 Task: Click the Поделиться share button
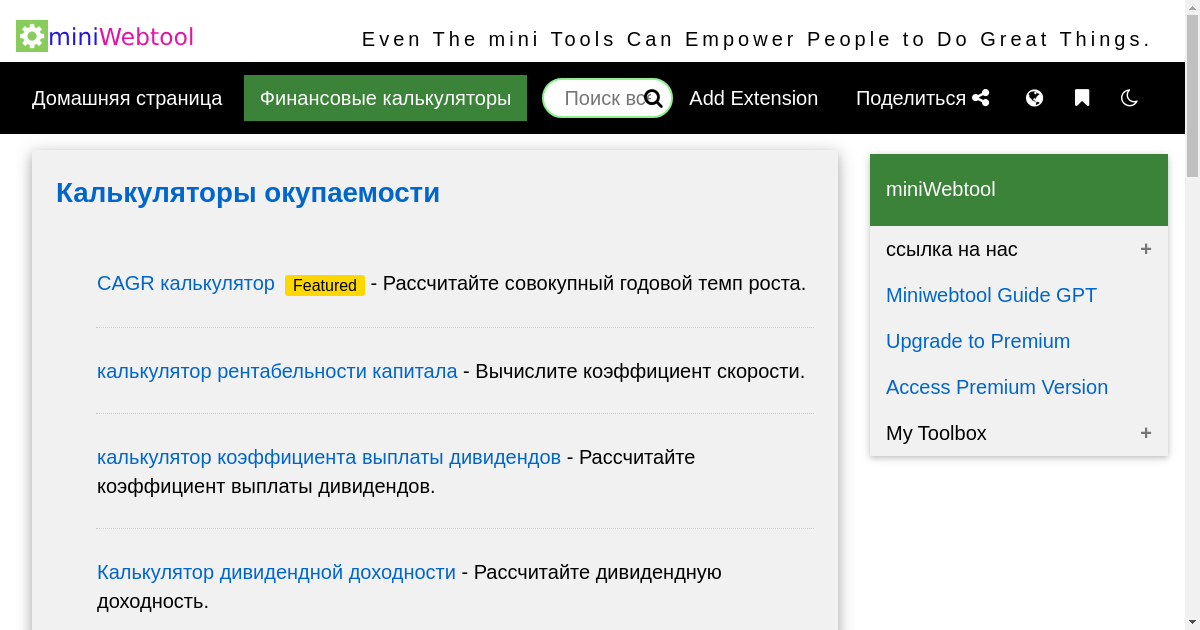tap(922, 98)
